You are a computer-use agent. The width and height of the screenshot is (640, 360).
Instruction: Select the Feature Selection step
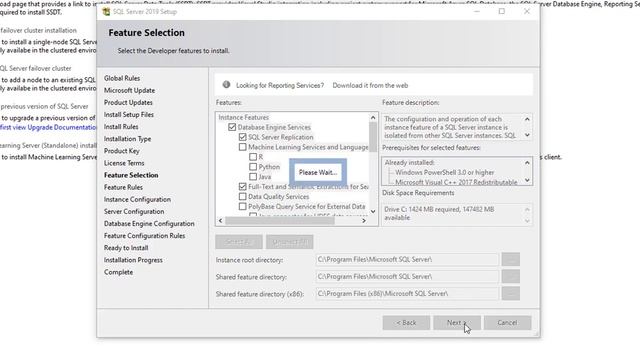coord(131,175)
